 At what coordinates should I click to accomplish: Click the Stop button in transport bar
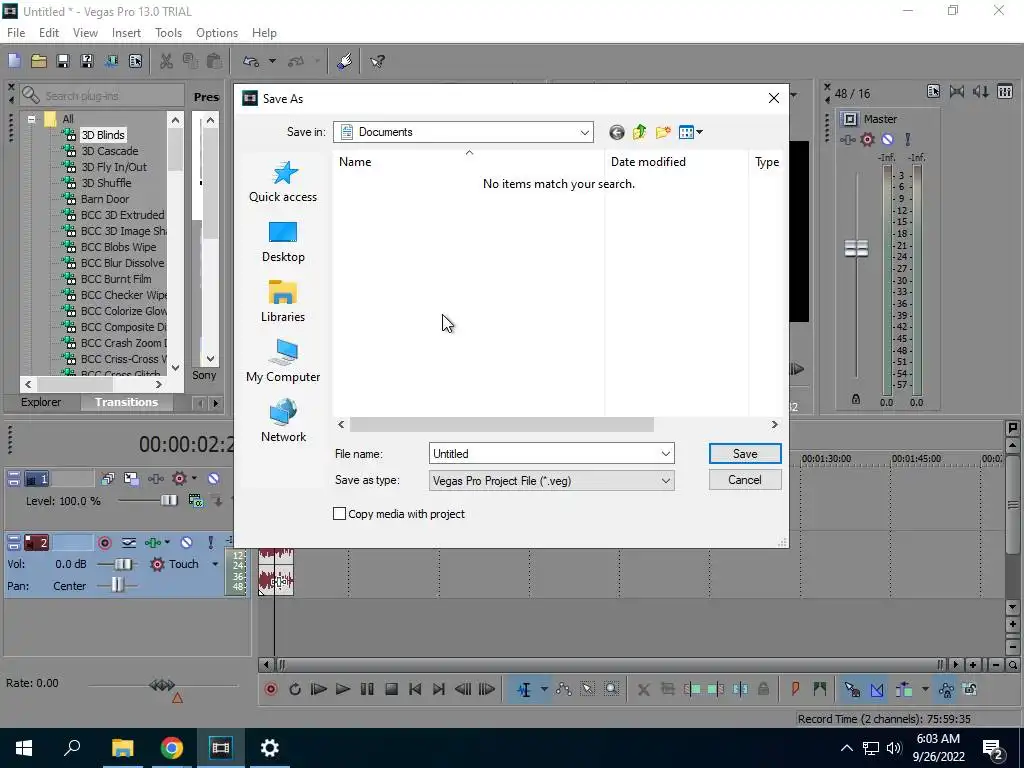391,689
